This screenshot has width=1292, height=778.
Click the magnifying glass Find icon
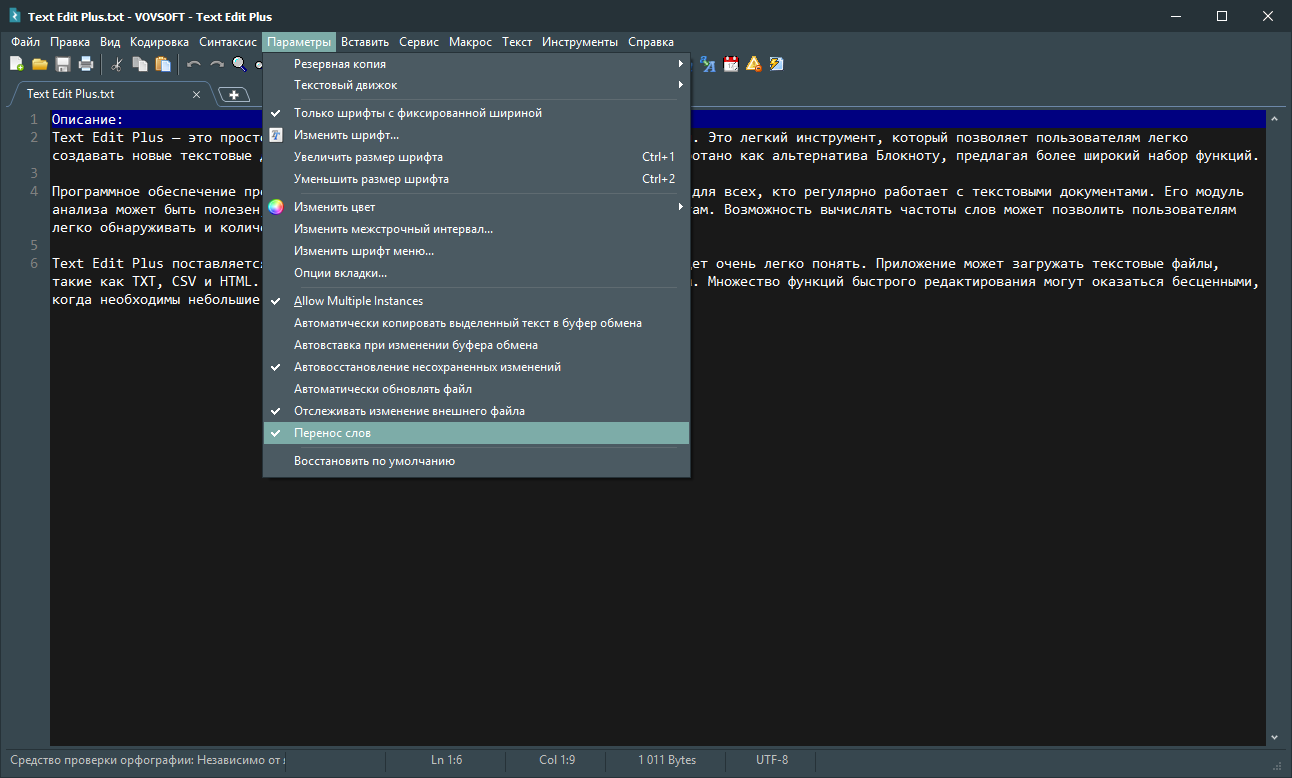[x=240, y=64]
